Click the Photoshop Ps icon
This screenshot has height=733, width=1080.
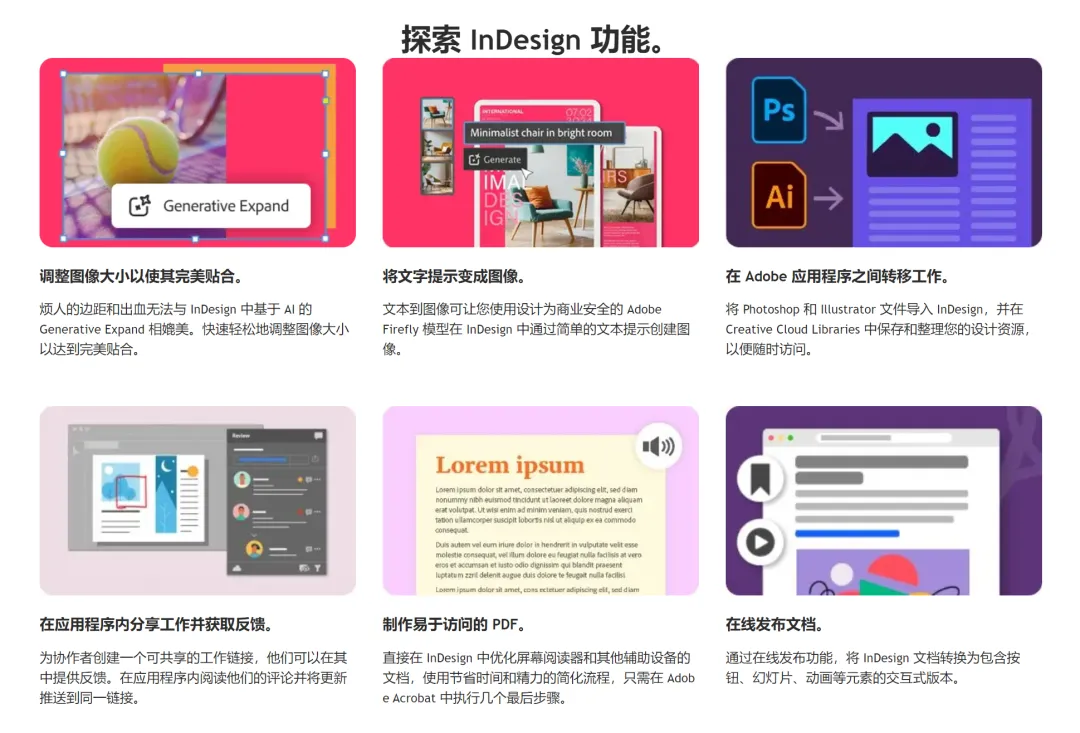778,110
